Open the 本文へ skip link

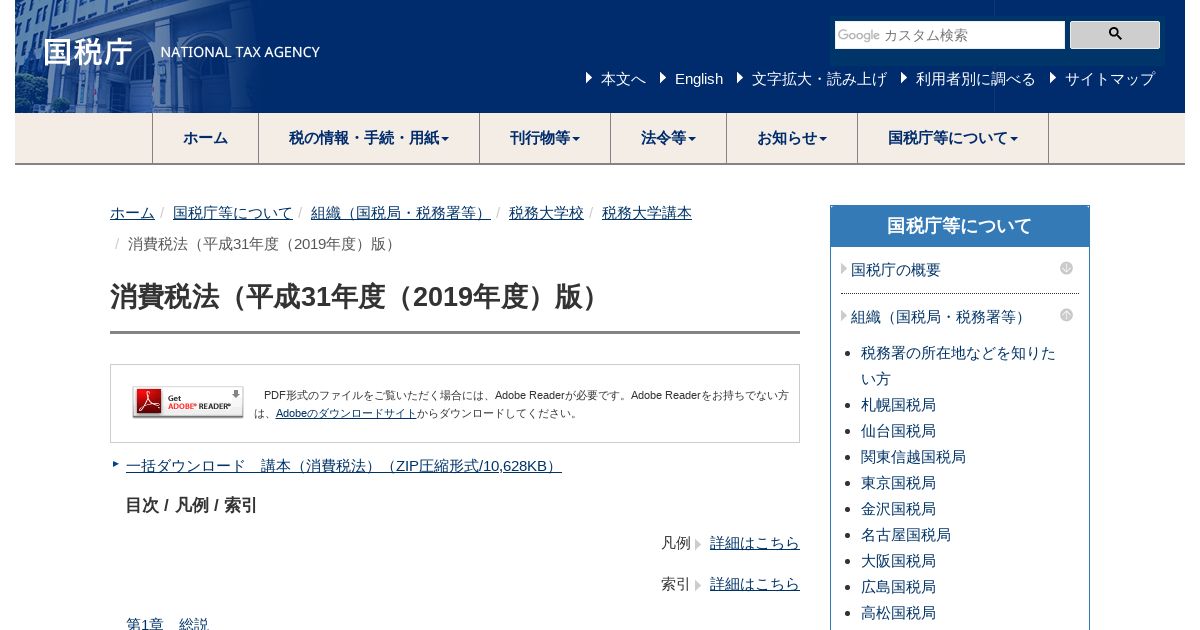pyautogui.click(x=623, y=79)
